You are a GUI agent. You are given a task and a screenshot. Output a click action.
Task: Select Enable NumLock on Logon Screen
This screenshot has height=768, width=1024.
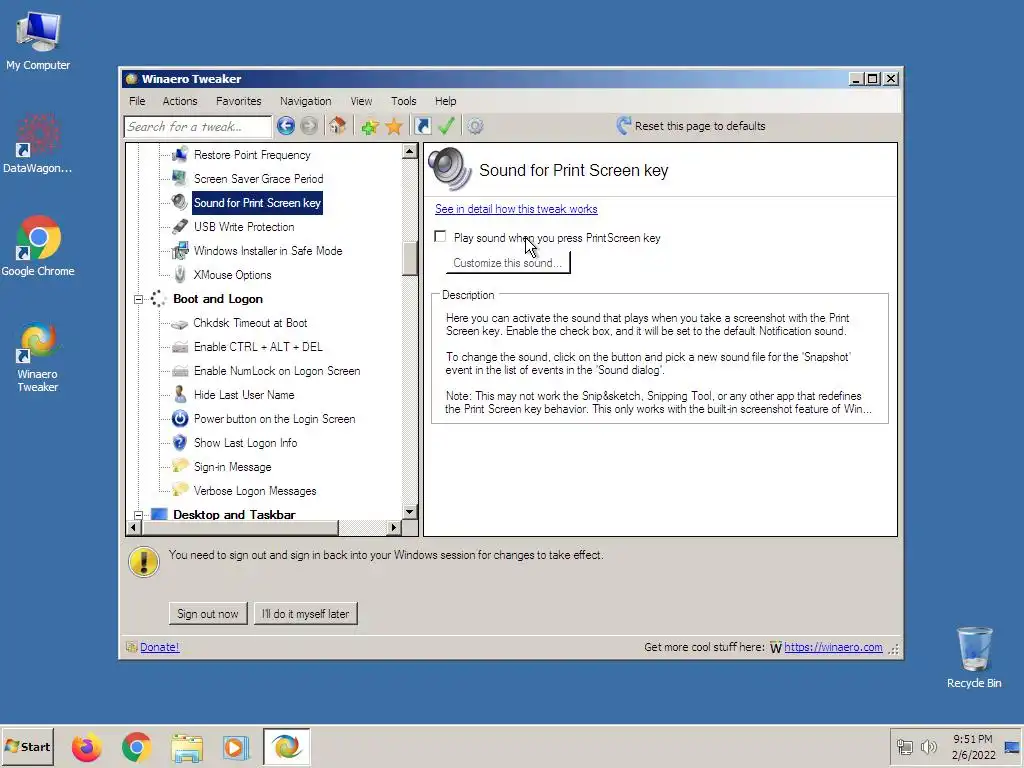click(x=277, y=371)
